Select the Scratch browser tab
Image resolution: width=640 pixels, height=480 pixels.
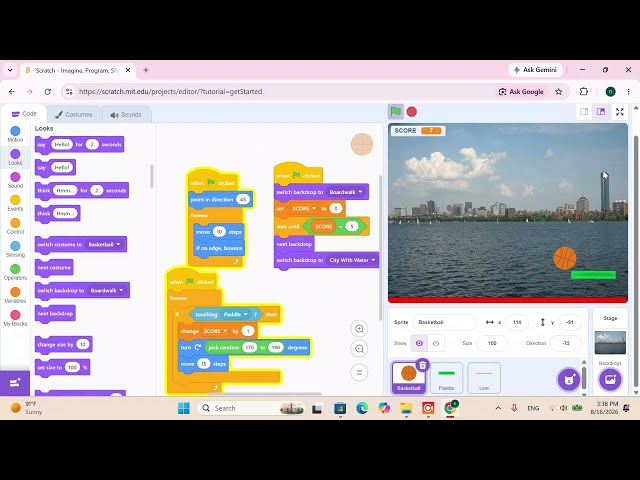[x=78, y=70]
